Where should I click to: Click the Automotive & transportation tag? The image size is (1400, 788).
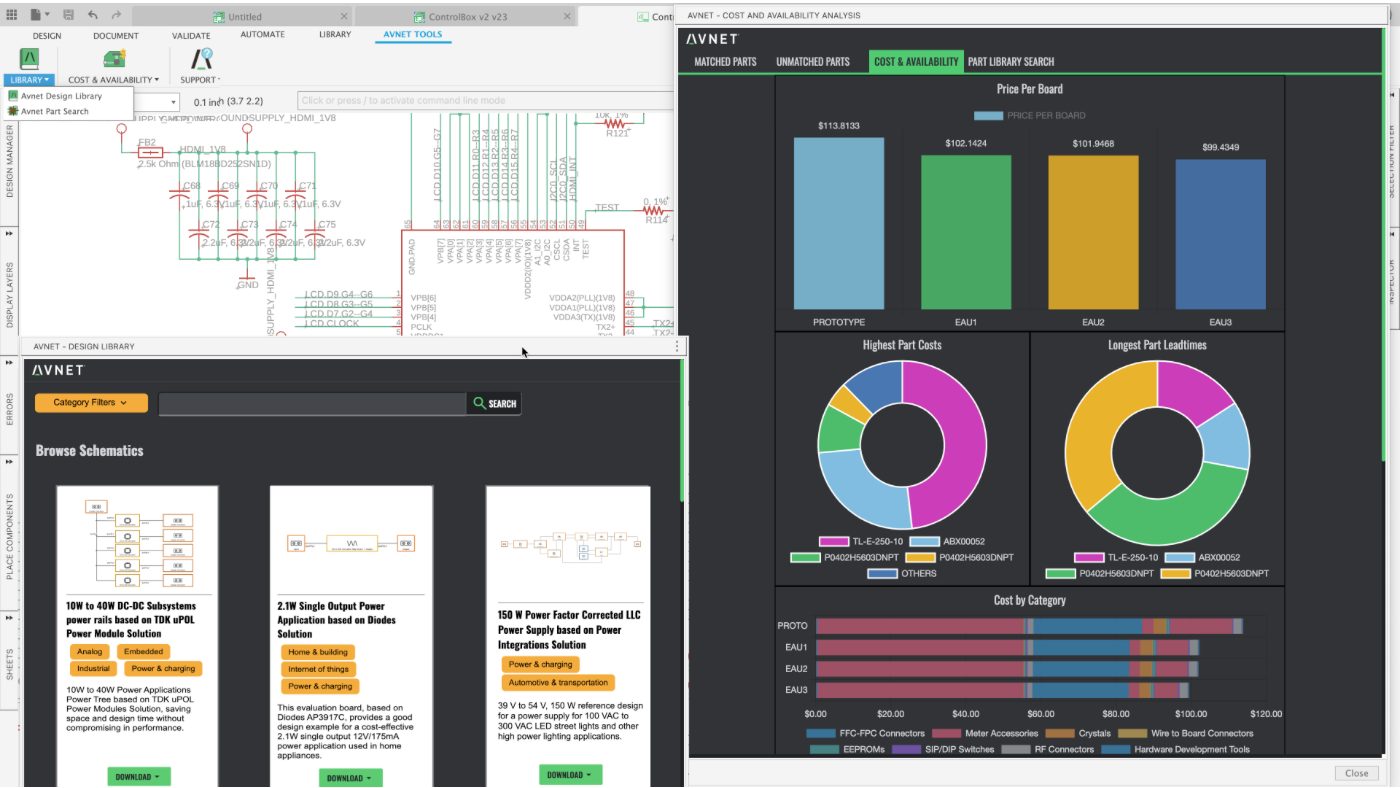(558, 683)
